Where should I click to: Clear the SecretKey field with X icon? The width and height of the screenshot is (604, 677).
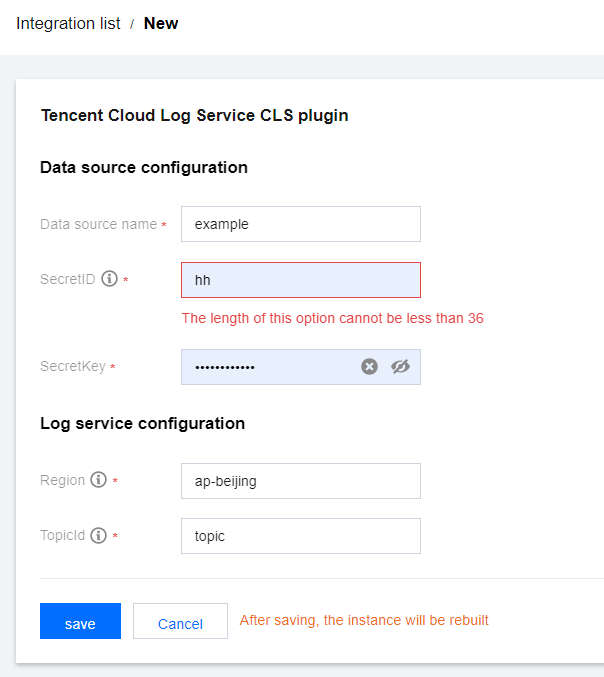(x=369, y=367)
